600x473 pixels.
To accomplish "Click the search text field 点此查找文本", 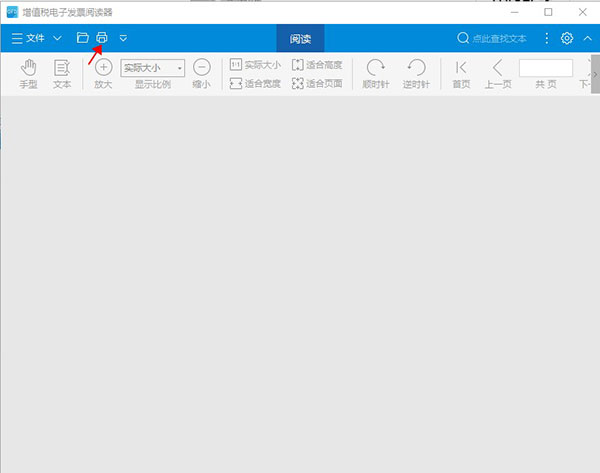I will pyautogui.click(x=499, y=38).
